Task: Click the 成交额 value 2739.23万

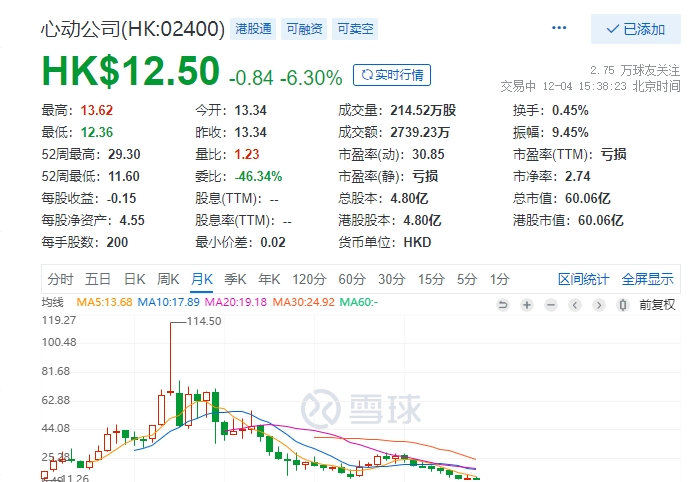Action: (x=420, y=132)
